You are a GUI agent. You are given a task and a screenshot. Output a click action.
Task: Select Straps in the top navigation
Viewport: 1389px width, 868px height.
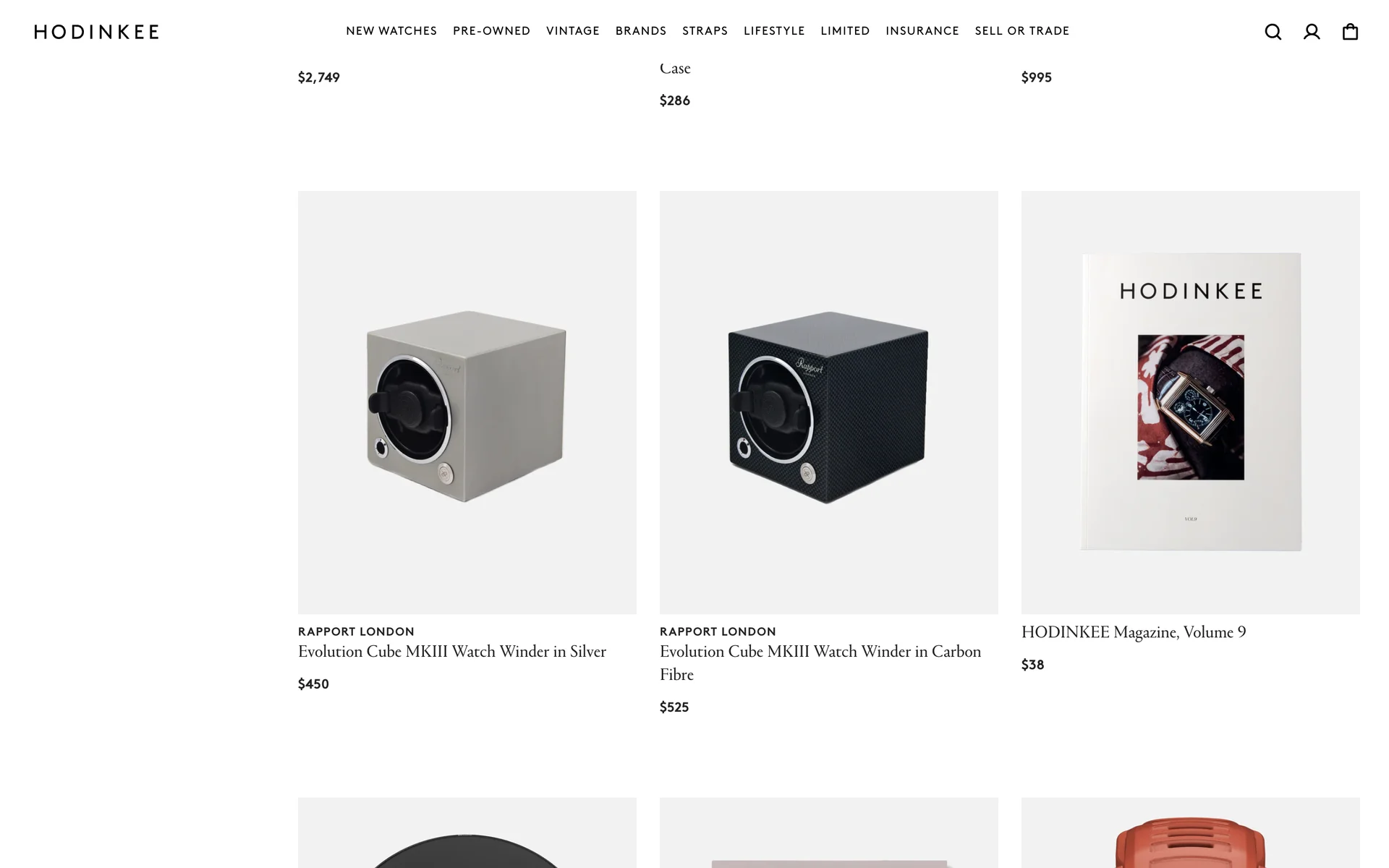tap(705, 31)
